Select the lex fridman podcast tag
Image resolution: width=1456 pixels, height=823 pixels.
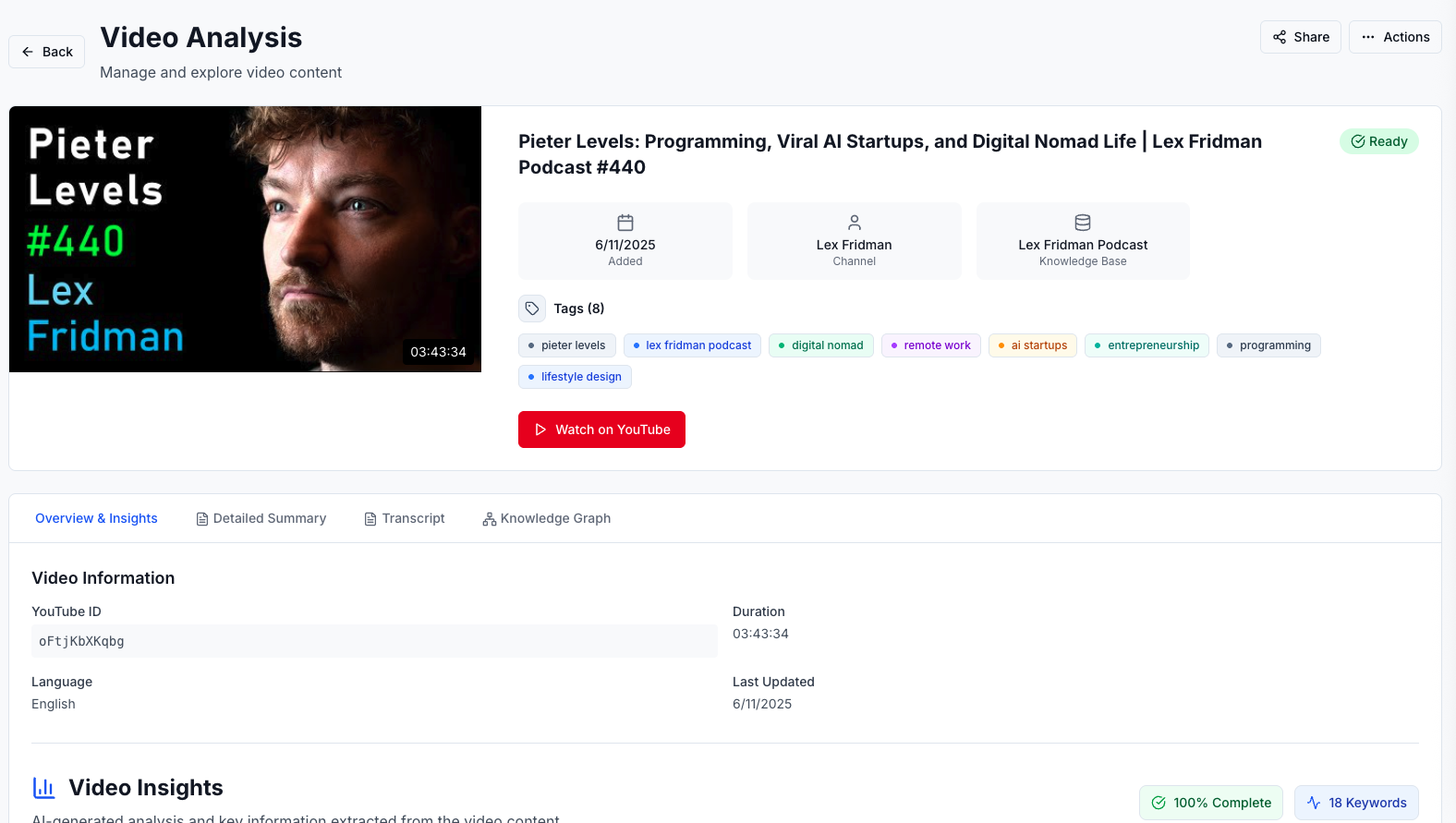click(x=692, y=345)
